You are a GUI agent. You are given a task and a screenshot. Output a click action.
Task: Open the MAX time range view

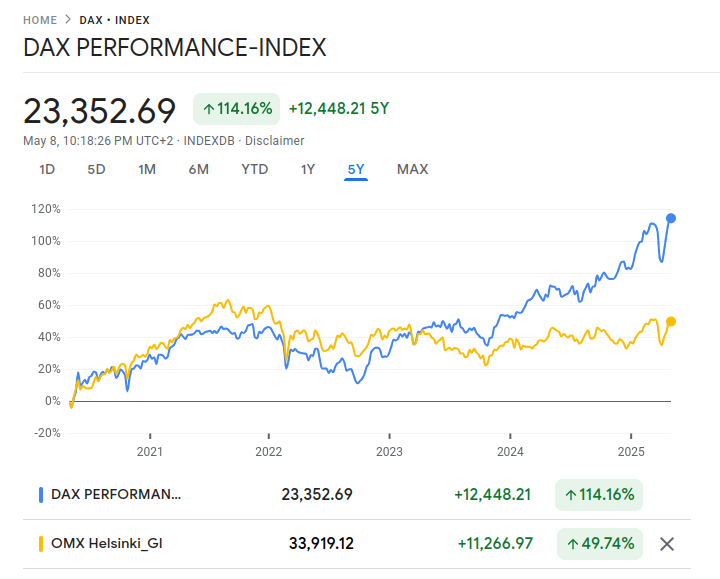click(412, 169)
